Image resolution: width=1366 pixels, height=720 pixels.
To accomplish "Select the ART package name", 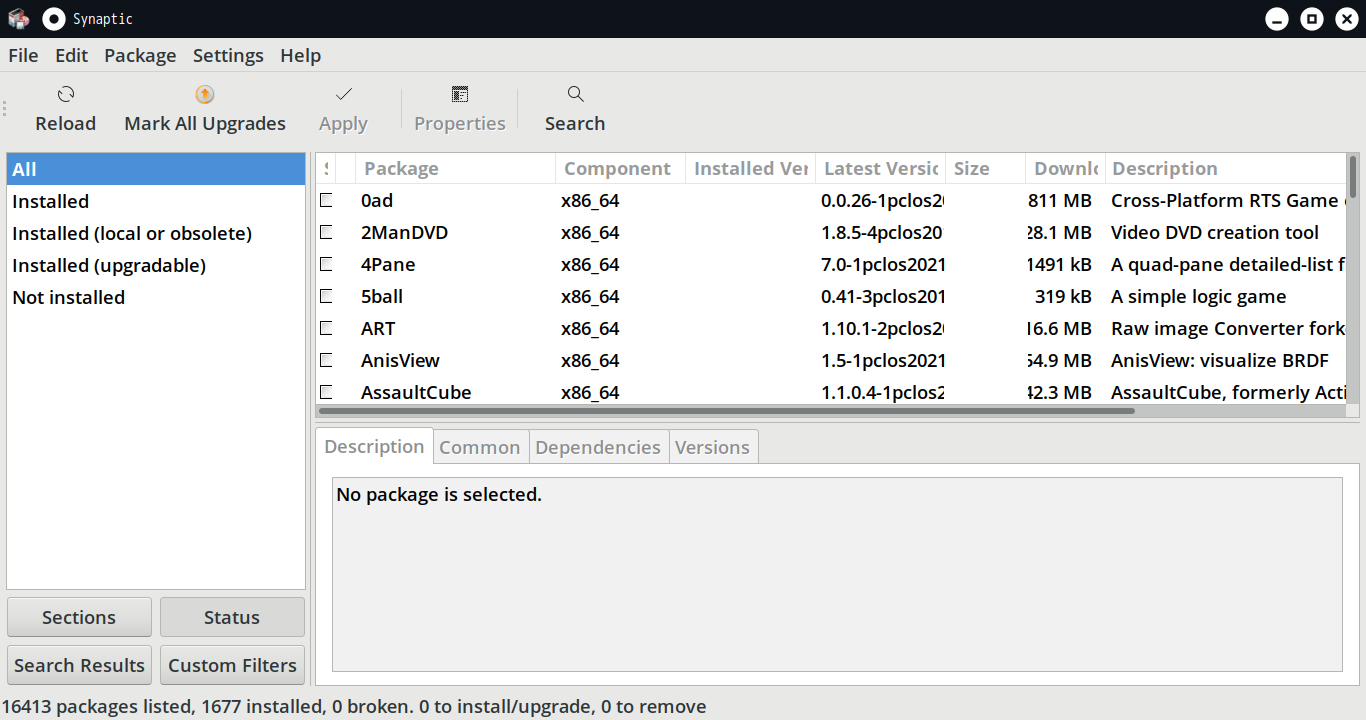I will click(x=378, y=328).
